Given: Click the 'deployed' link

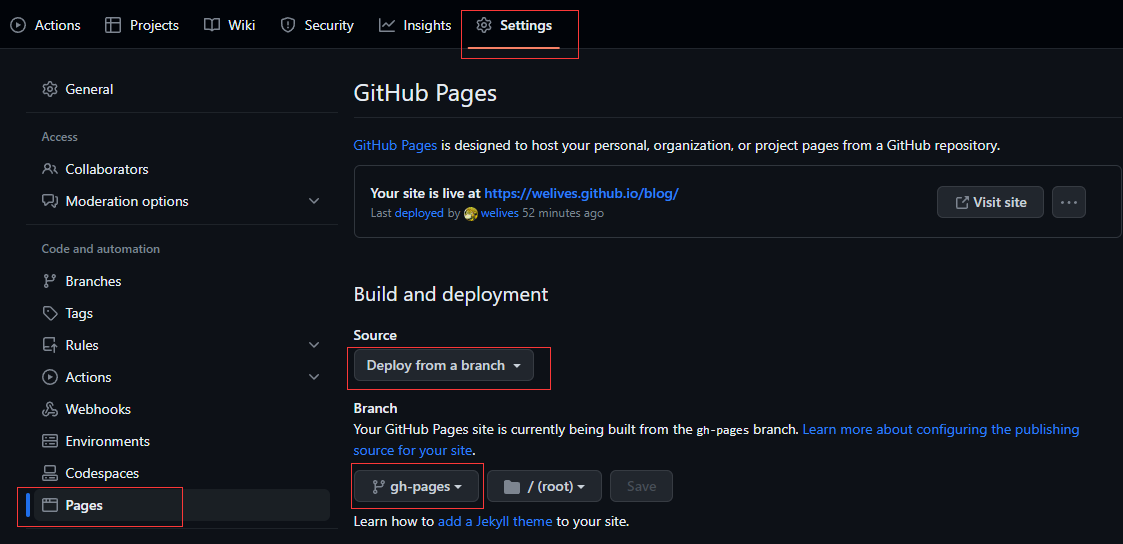Looking at the screenshot, I should pyautogui.click(x=419, y=213).
